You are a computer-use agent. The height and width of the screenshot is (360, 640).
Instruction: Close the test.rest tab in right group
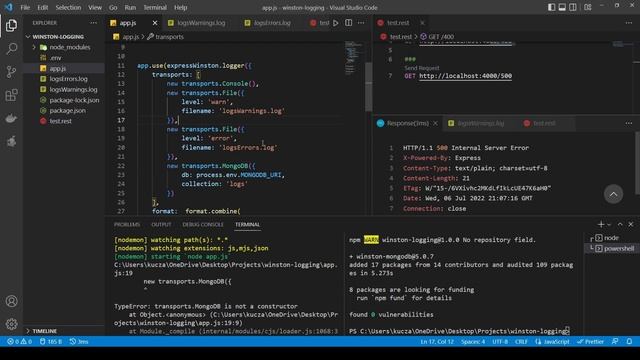422,23
